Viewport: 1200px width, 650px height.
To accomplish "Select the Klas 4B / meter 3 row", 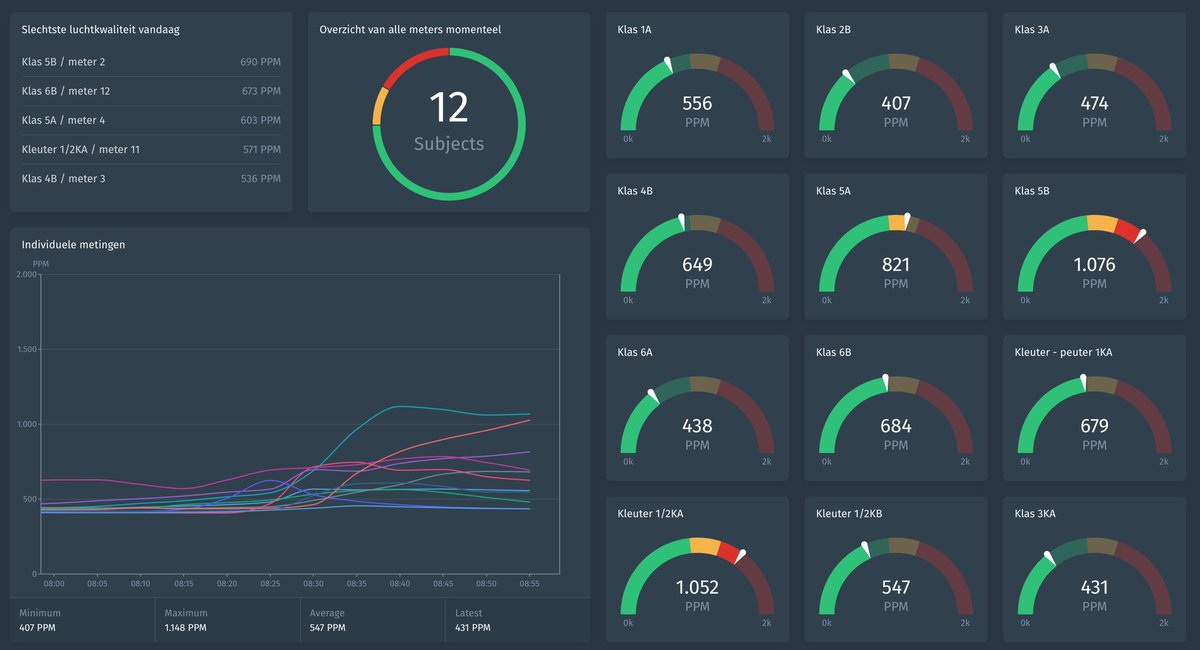I will click(151, 178).
